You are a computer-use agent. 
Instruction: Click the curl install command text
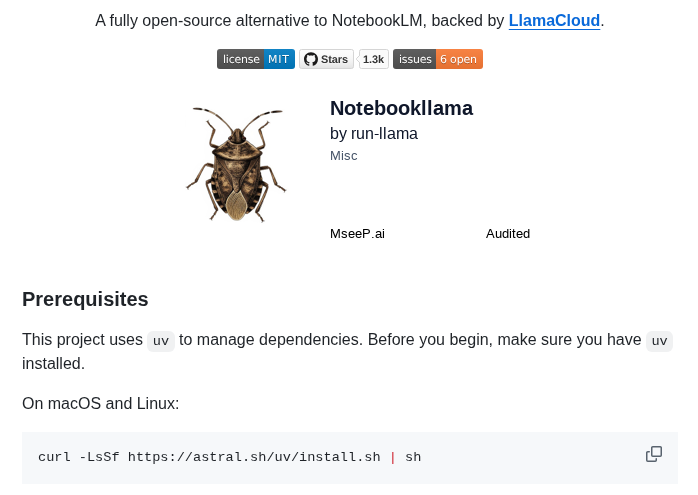(229, 457)
